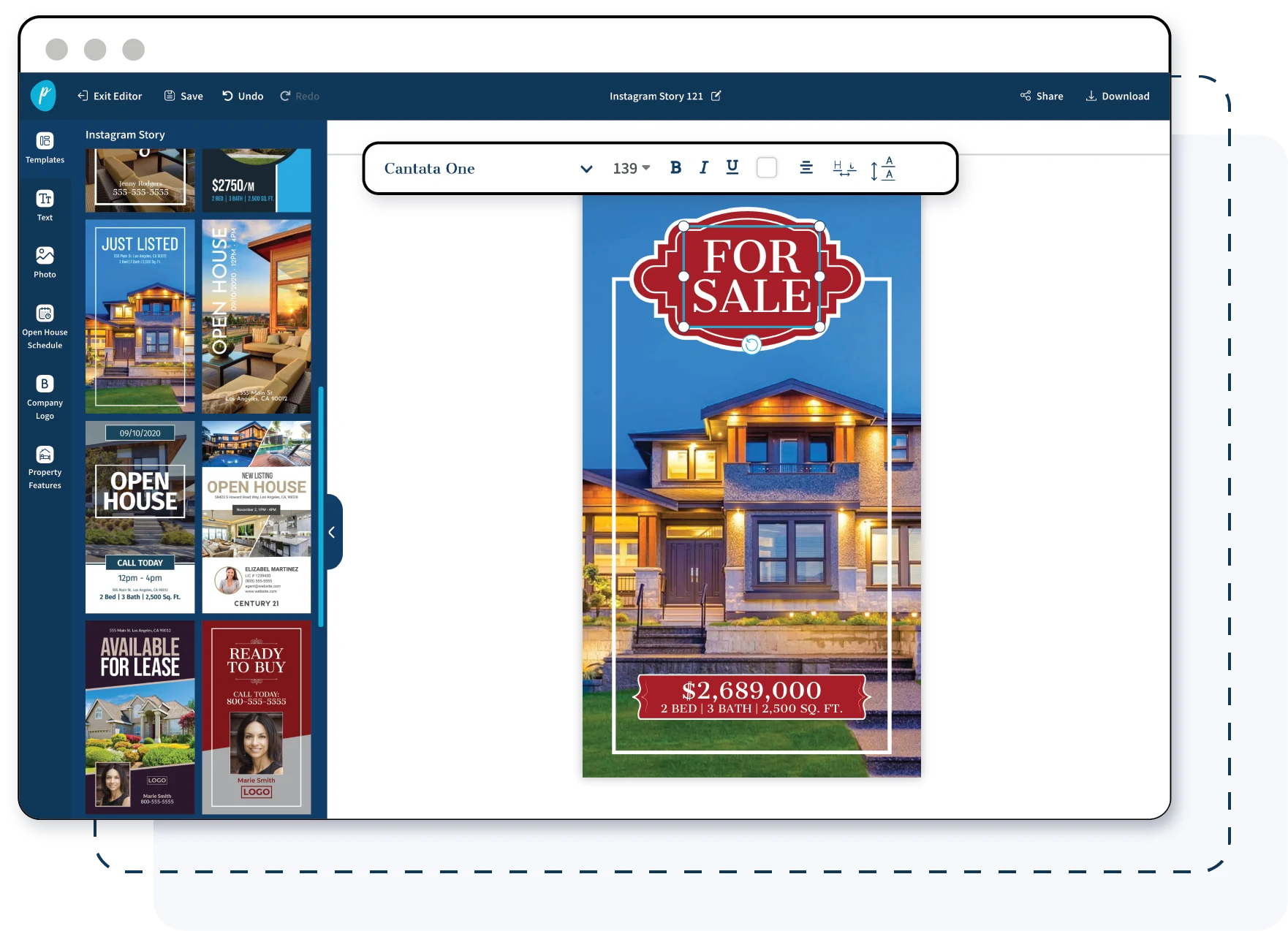
Task: Download the design
Action: tap(1117, 96)
